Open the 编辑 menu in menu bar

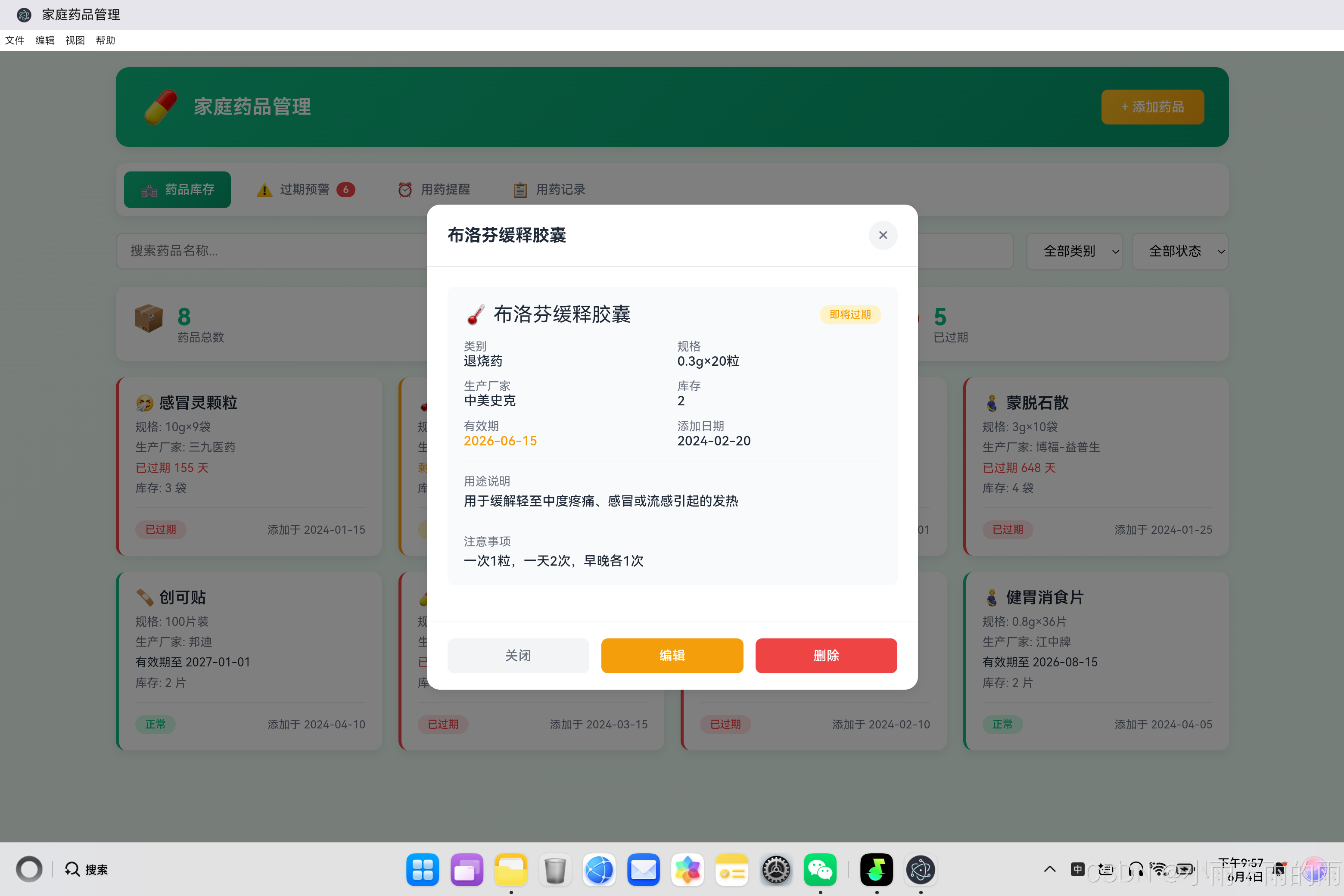coord(45,40)
